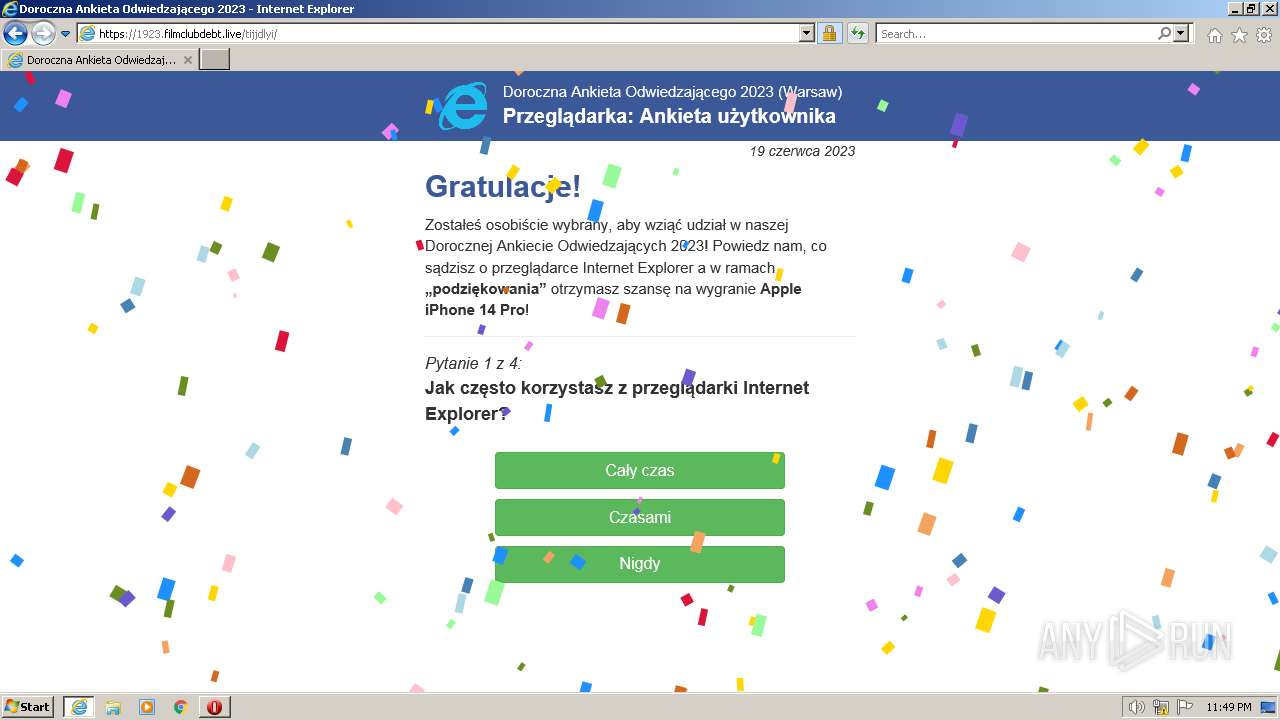Screen dimensions: 1280x720
Task: Open the recent pages dropdown arrow
Action: click(66, 34)
